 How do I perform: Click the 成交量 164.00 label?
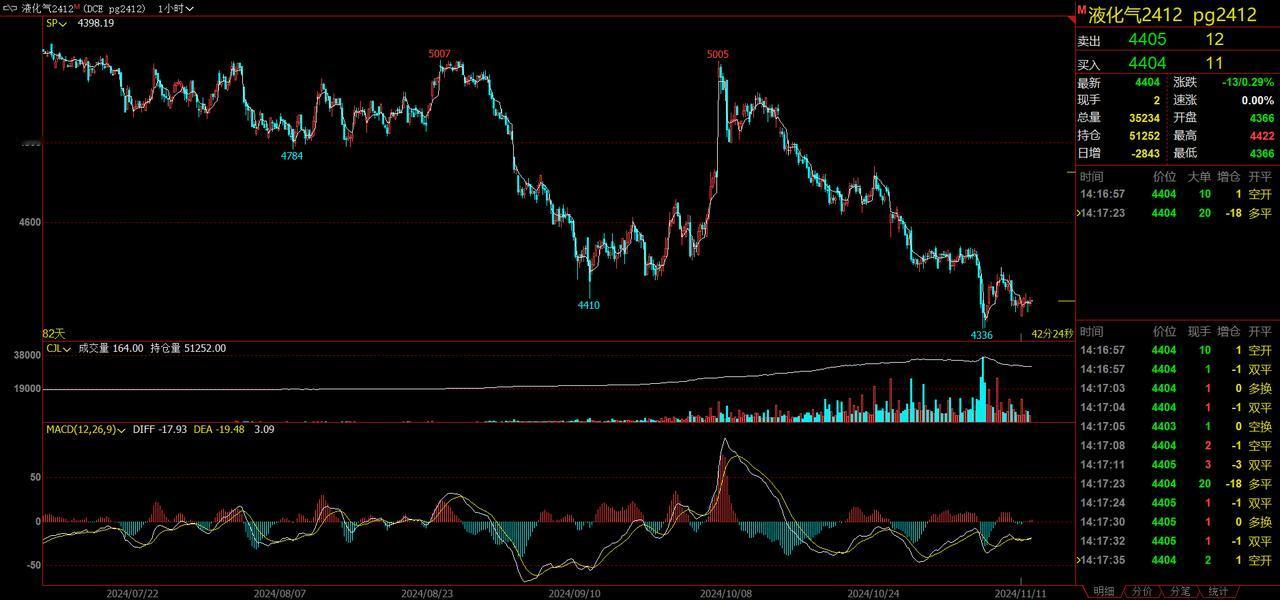point(112,348)
